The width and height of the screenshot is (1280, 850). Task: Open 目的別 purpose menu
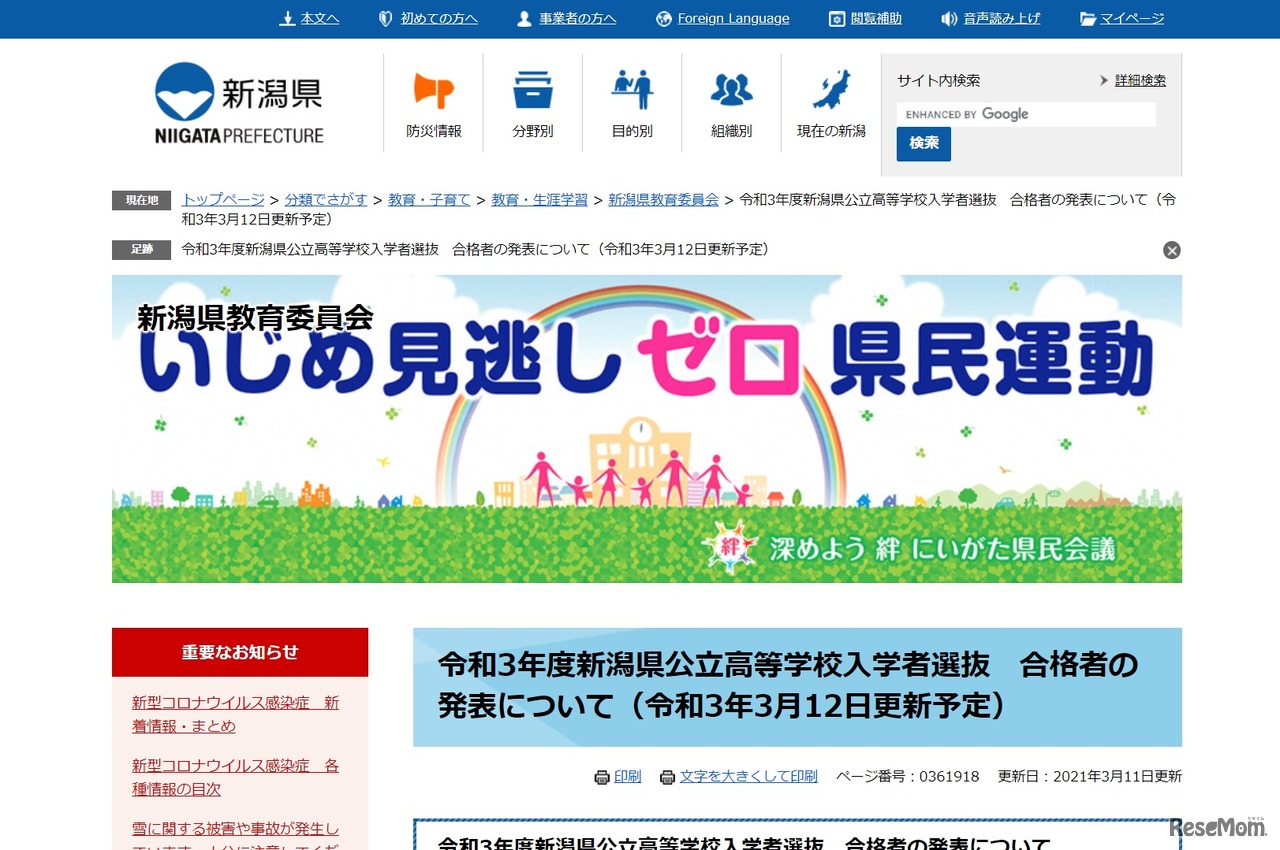[632, 103]
